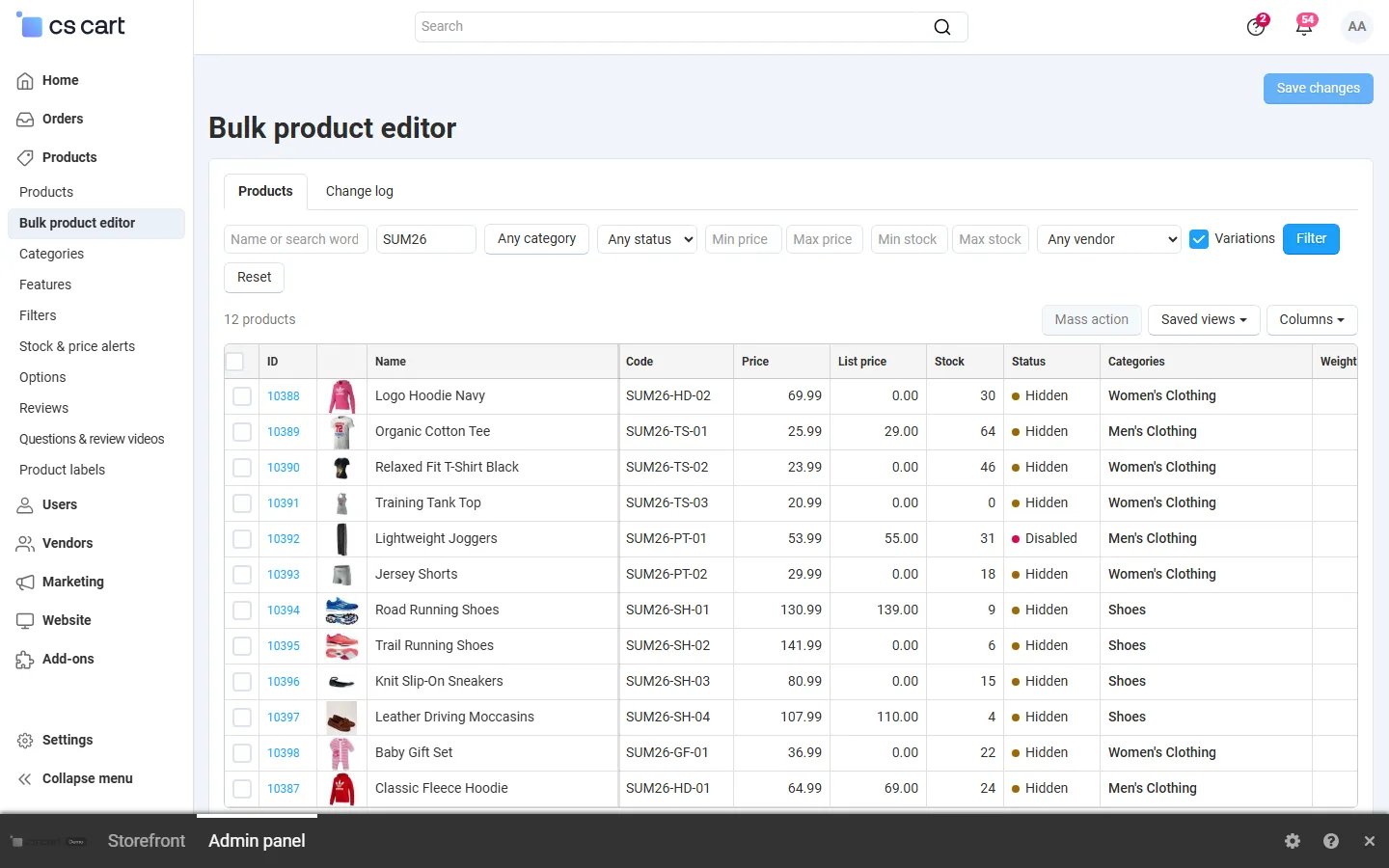Open the Any category selector

[537, 239]
